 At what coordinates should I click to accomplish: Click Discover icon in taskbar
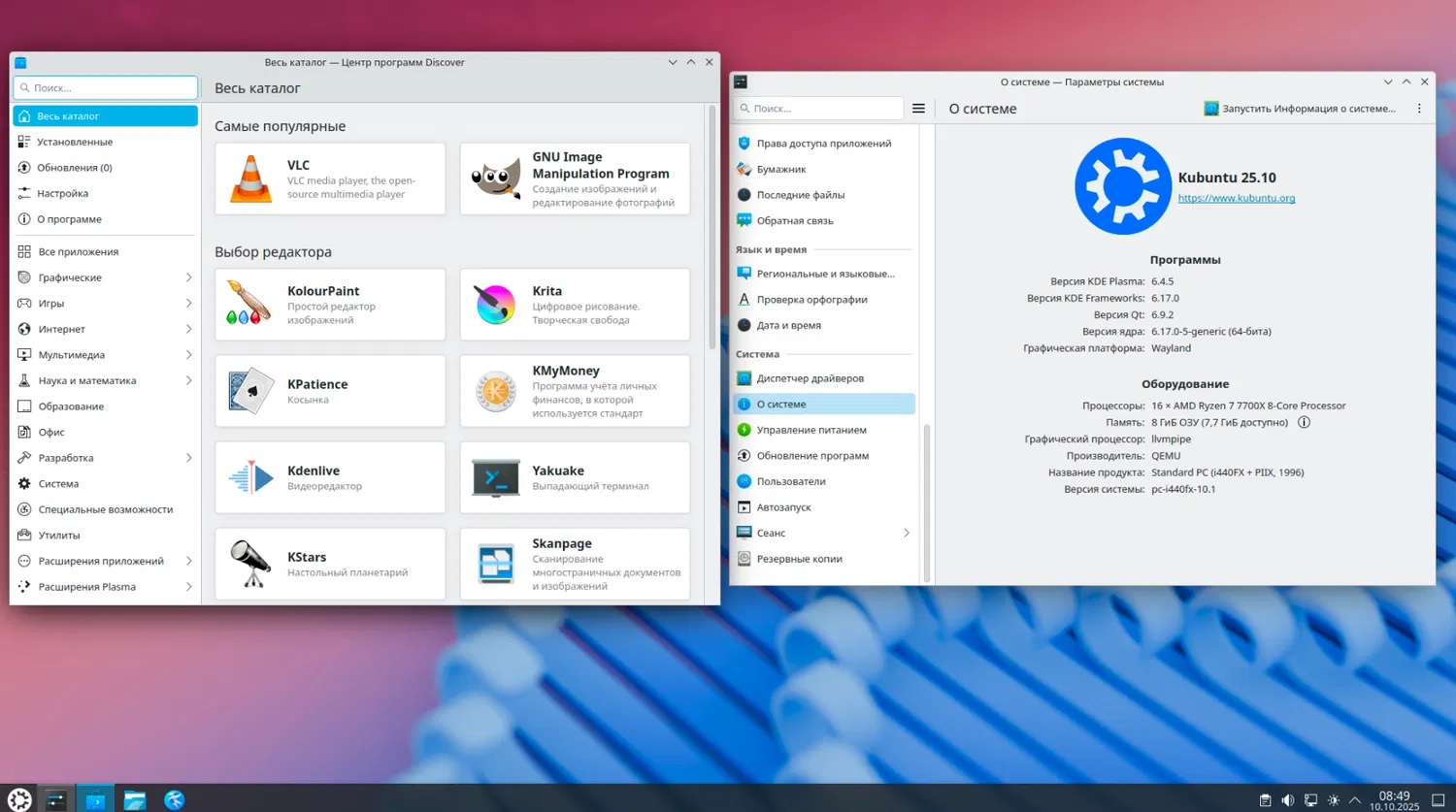tap(95, 799)
